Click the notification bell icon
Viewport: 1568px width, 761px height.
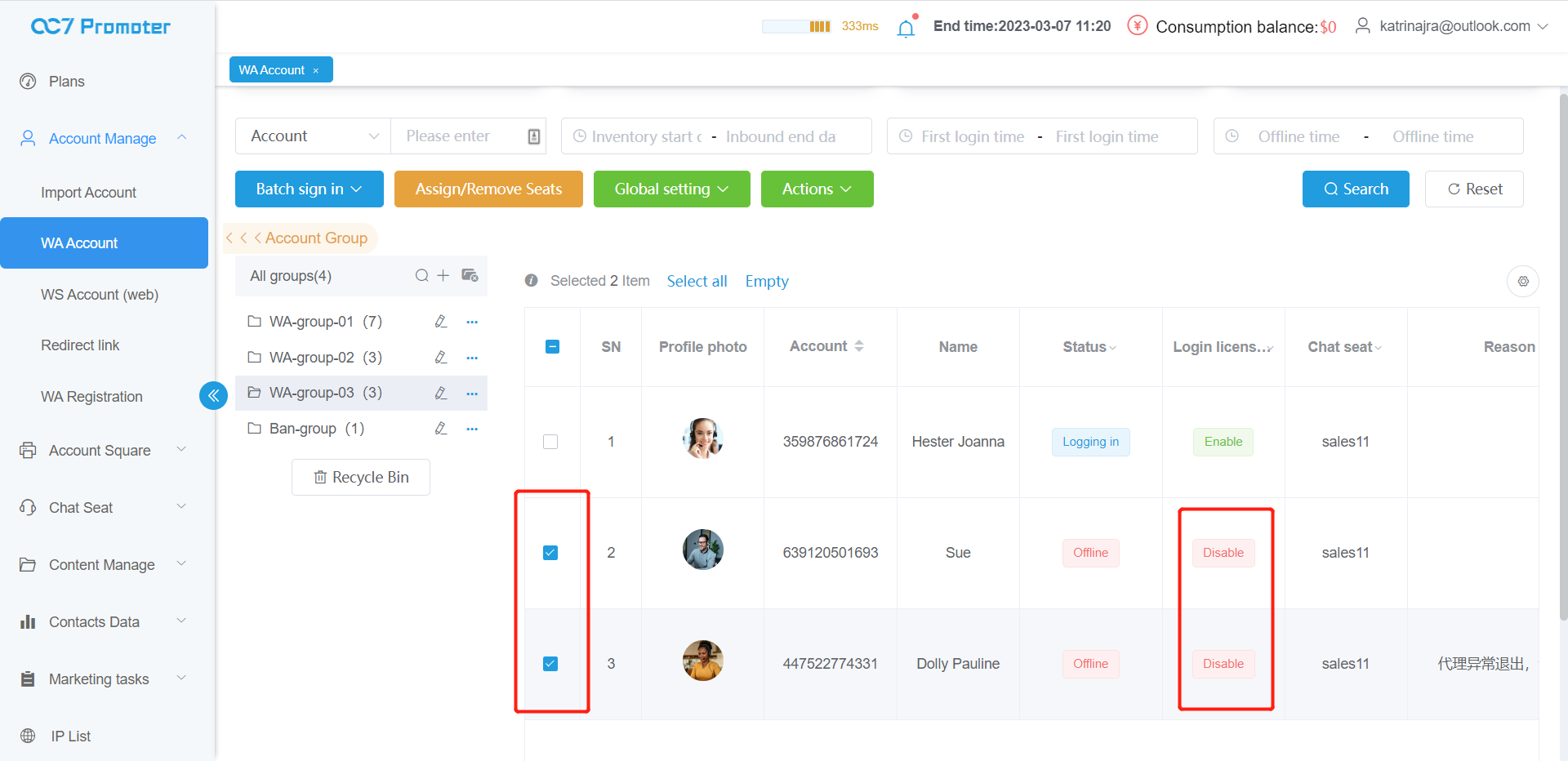[x=906, y=28]
